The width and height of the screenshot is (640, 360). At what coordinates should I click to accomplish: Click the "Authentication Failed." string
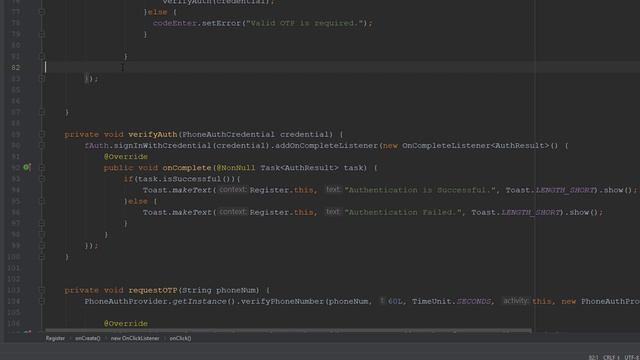[x=403, y=212]
